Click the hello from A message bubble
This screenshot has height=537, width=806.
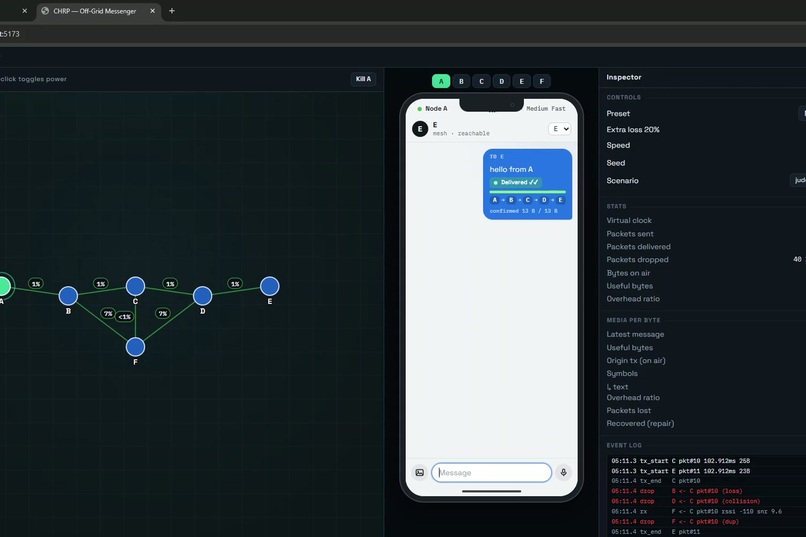[x=527, y=184]
